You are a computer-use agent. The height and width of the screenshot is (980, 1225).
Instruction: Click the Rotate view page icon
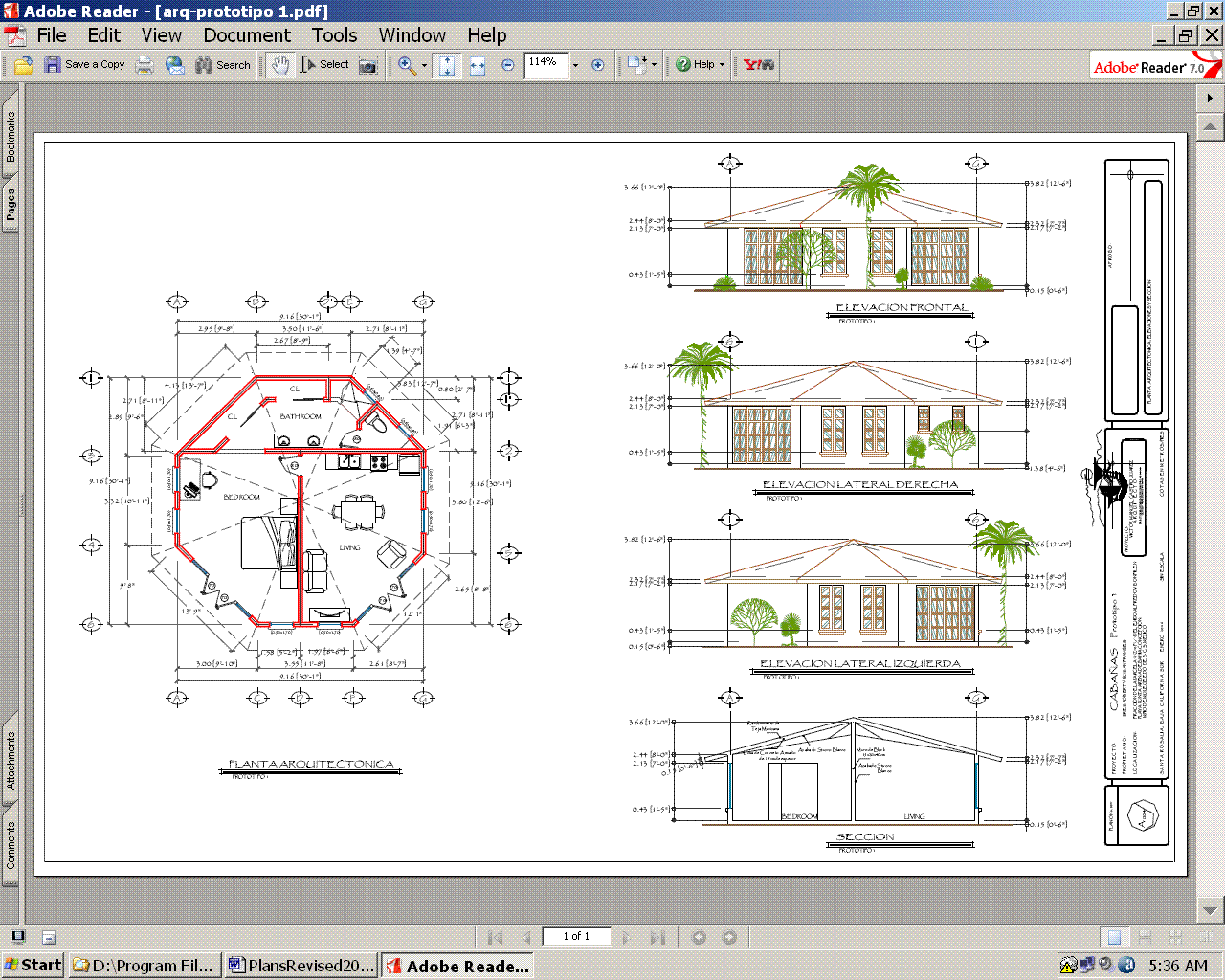coord(636,65)
